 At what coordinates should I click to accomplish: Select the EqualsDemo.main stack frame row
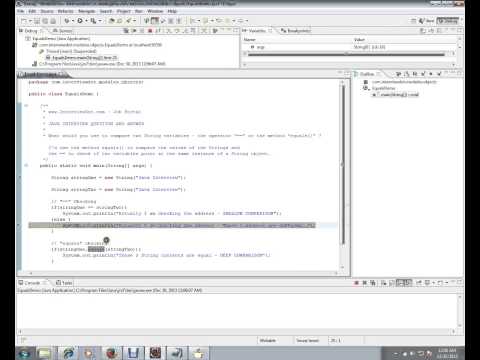[82, 57]
